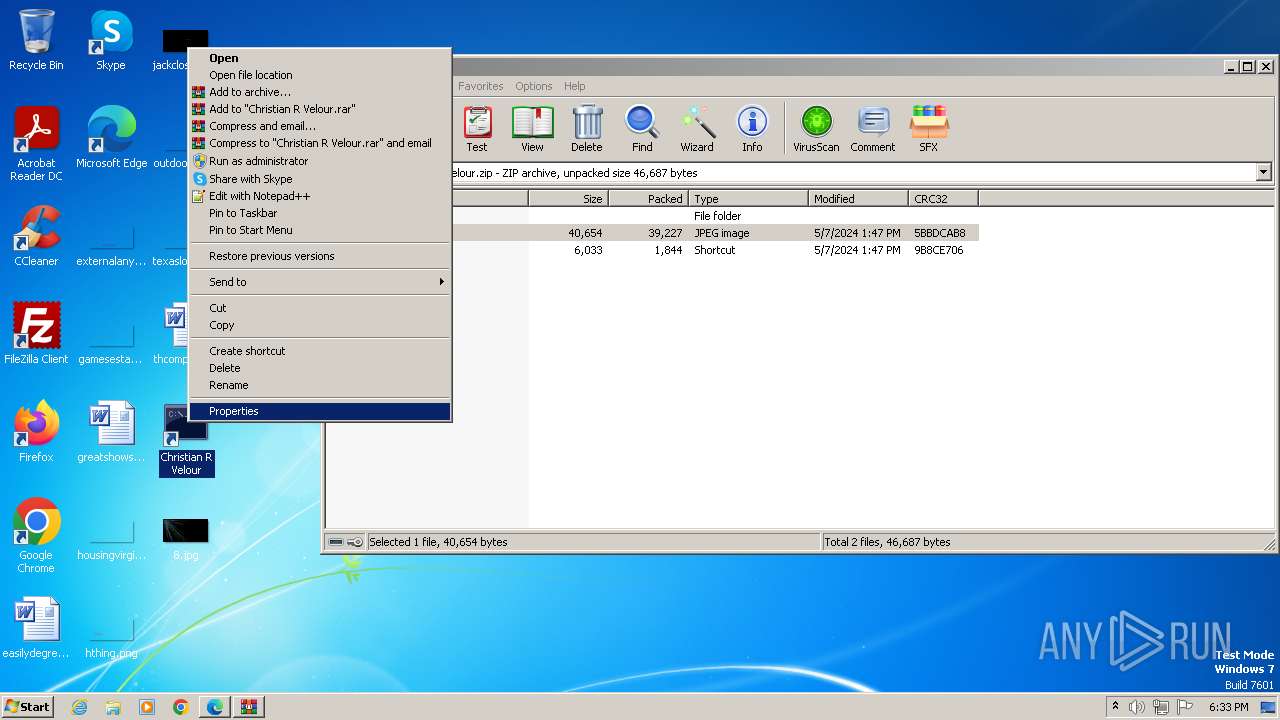Choose Open in the context menu

(x=320, y=58)
